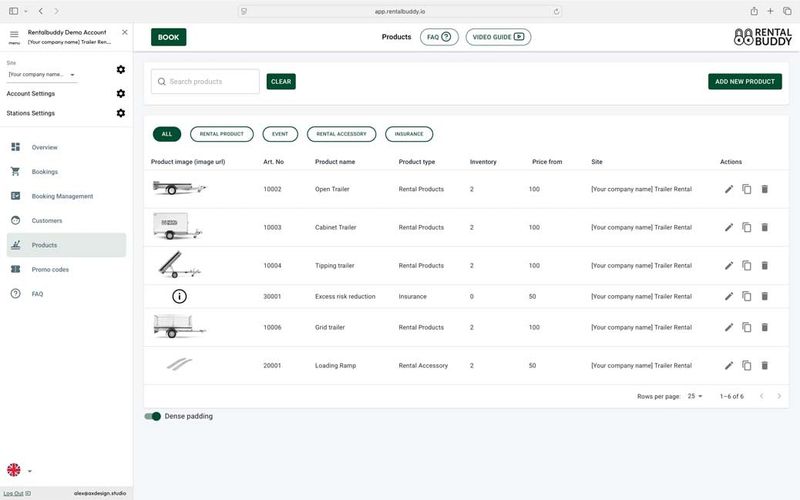Duplicate the Open Trailer product

click(746, 189)
